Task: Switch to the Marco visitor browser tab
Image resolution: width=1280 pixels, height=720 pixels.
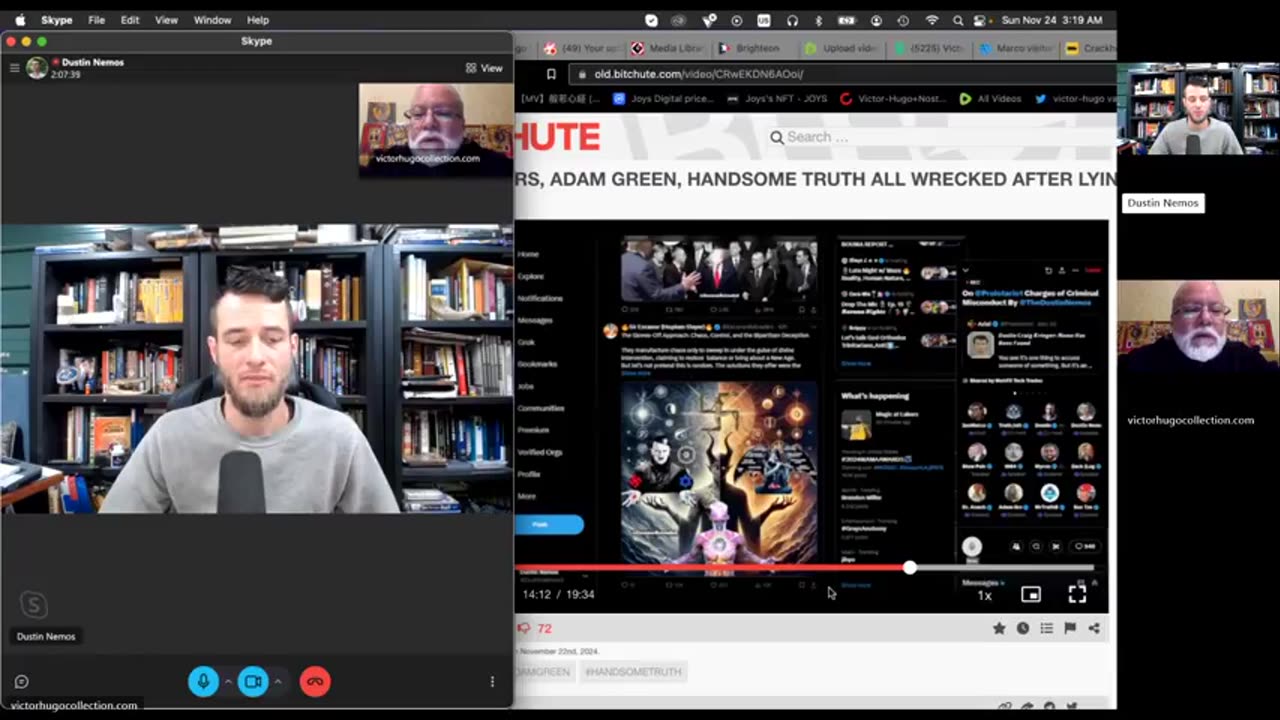Action: click(x=1015, y=48)
